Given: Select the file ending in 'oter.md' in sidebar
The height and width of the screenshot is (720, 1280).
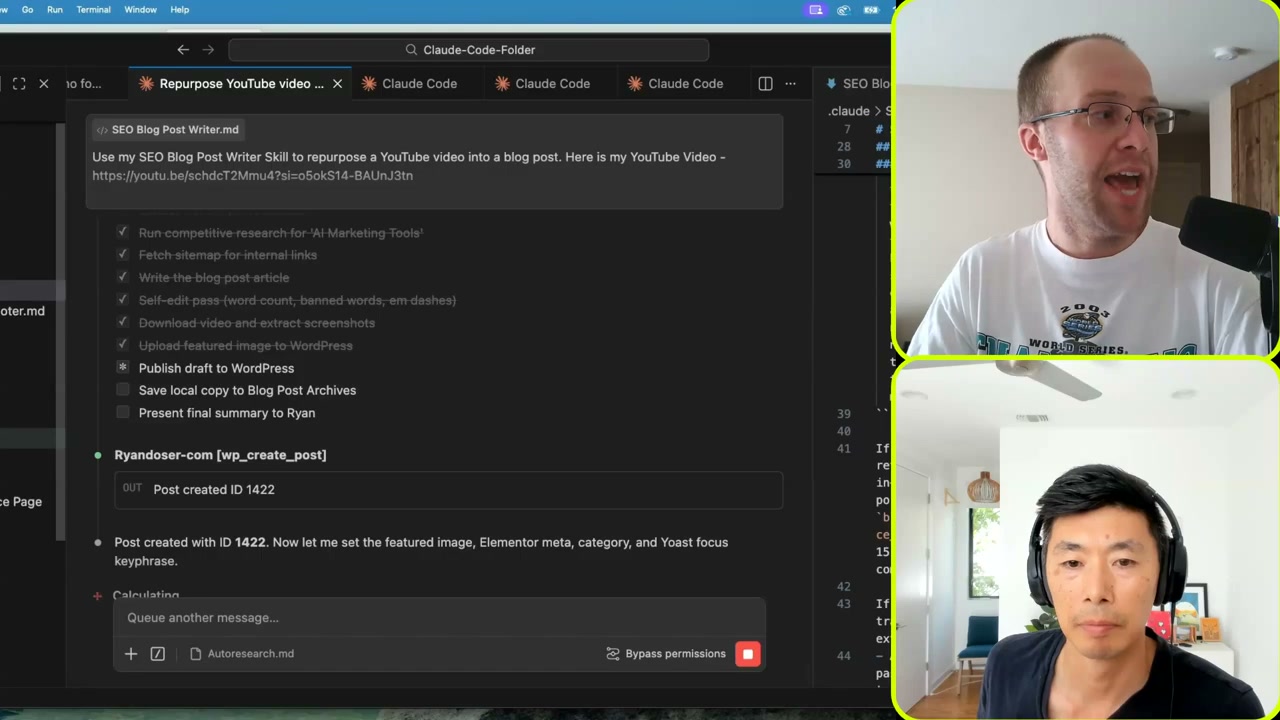Looking at the screenshot, I should pyautogui.click(x=22, y=311).
